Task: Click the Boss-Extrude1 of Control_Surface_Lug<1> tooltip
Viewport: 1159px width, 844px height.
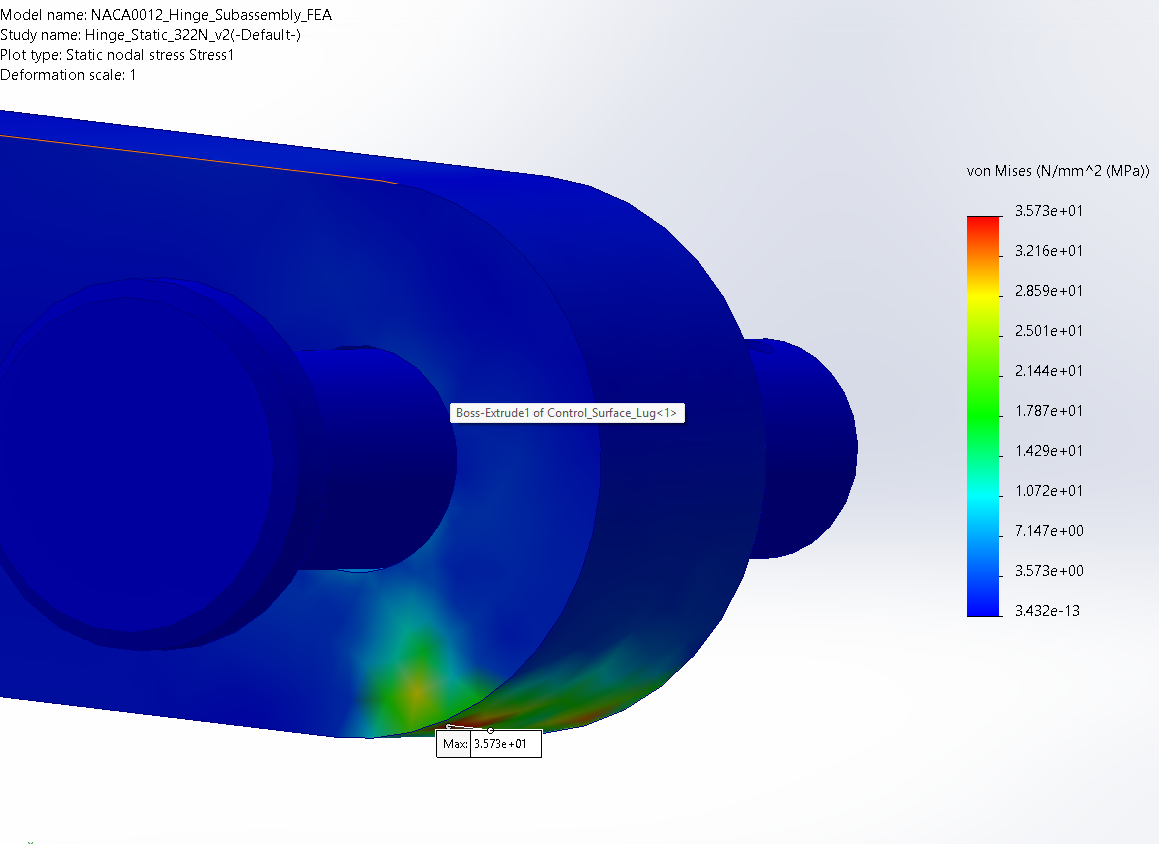Action: tap(567, 412)
